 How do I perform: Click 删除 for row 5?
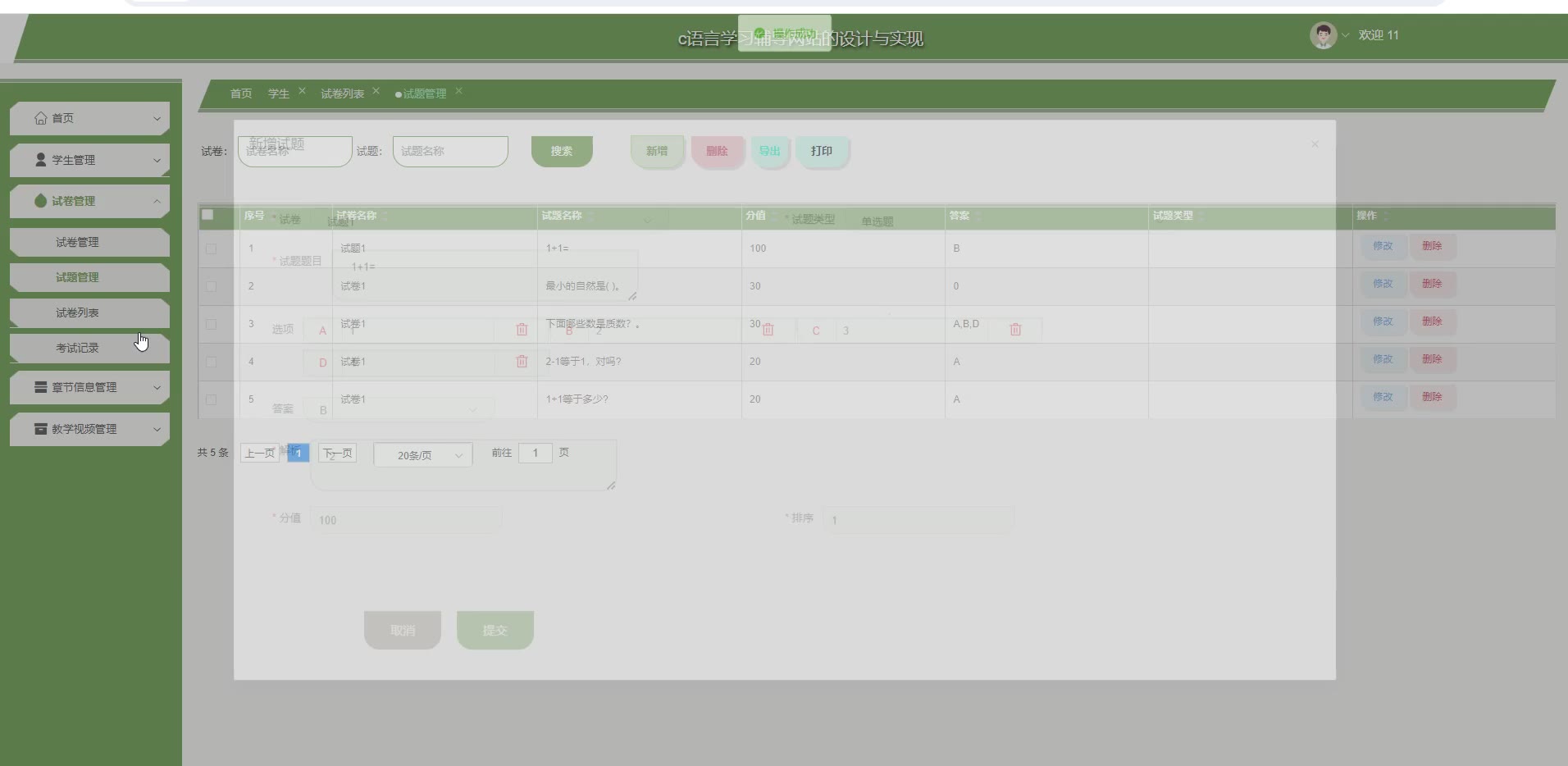[1432, 397]
